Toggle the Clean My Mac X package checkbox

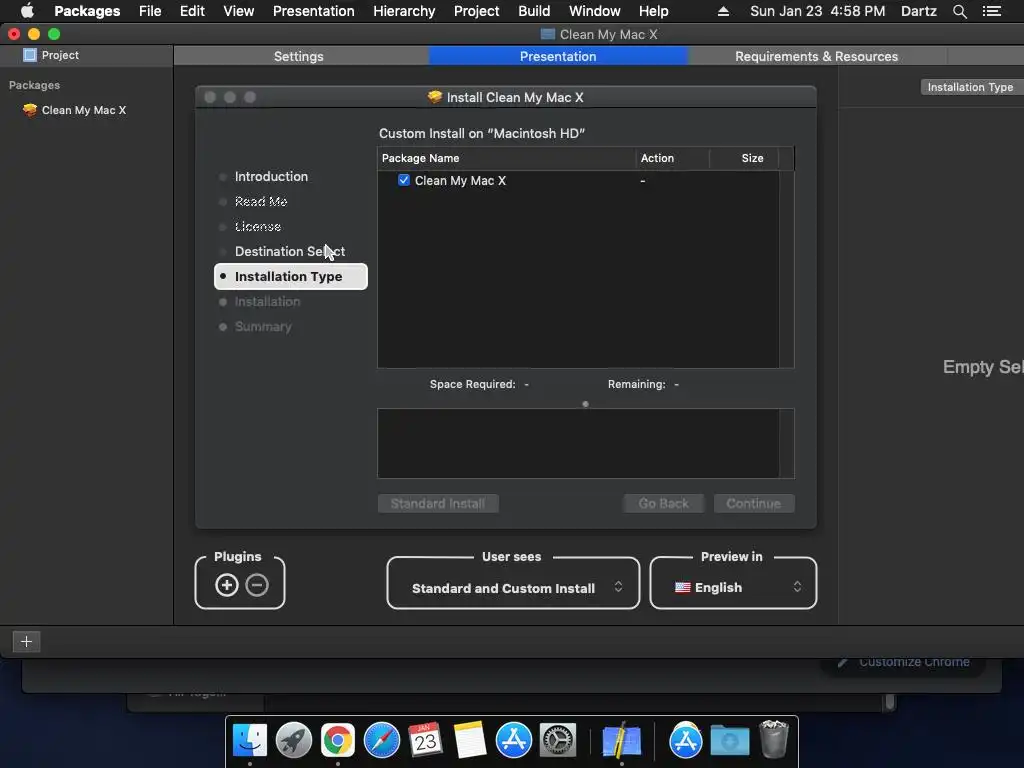pos(404,180)
